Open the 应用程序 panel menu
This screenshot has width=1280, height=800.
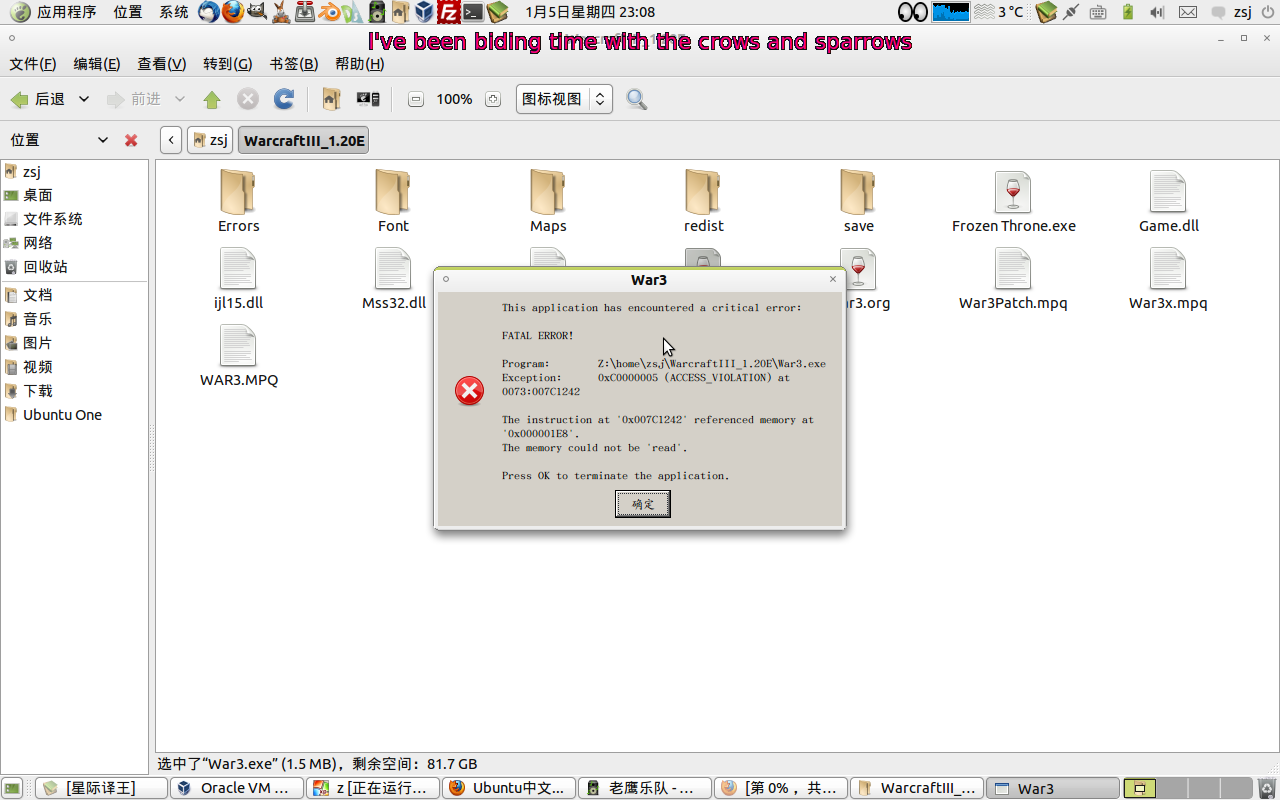(x=53, y=12)
